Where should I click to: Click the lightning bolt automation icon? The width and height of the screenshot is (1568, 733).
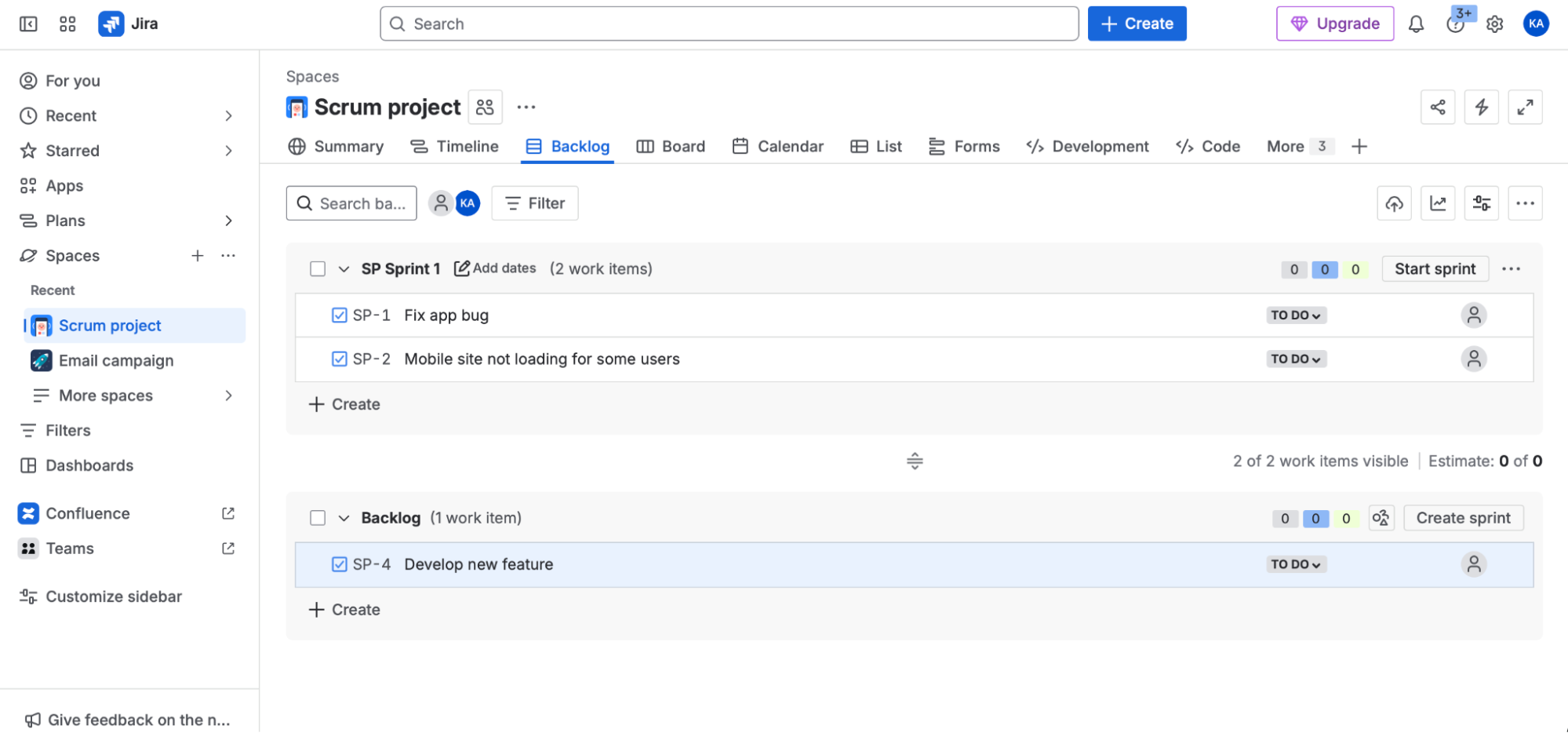coord(1481,107)
